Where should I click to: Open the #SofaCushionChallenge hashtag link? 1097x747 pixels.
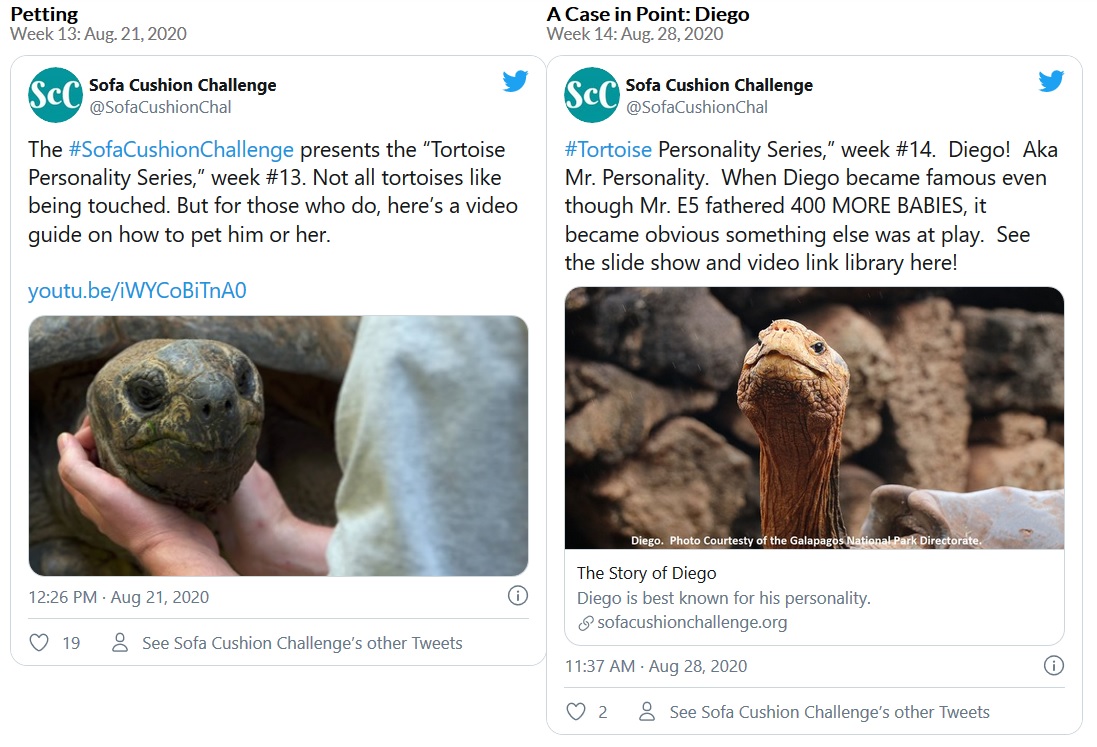point(181,150)
